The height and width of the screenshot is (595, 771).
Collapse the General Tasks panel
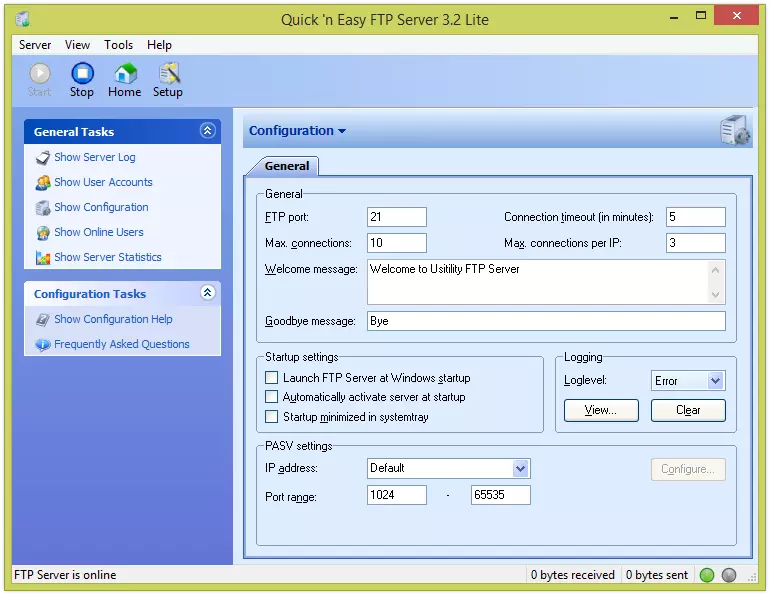207,131
